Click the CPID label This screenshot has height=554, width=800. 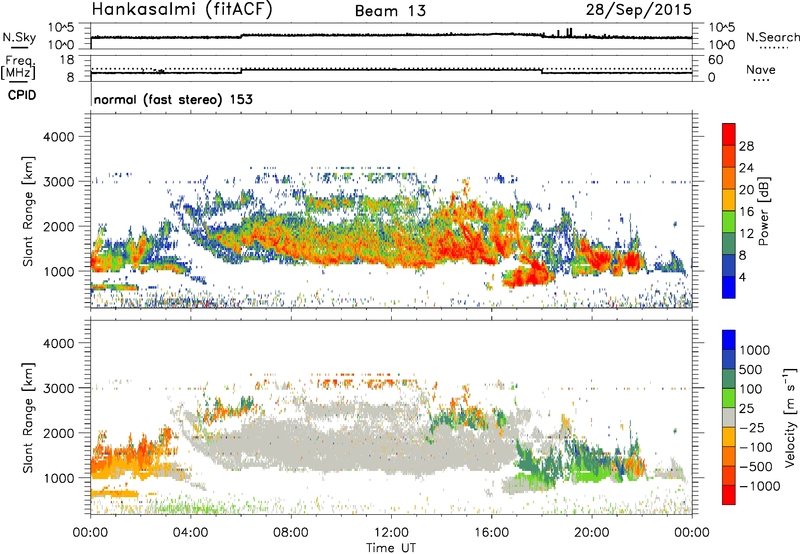tap(22, 95)
